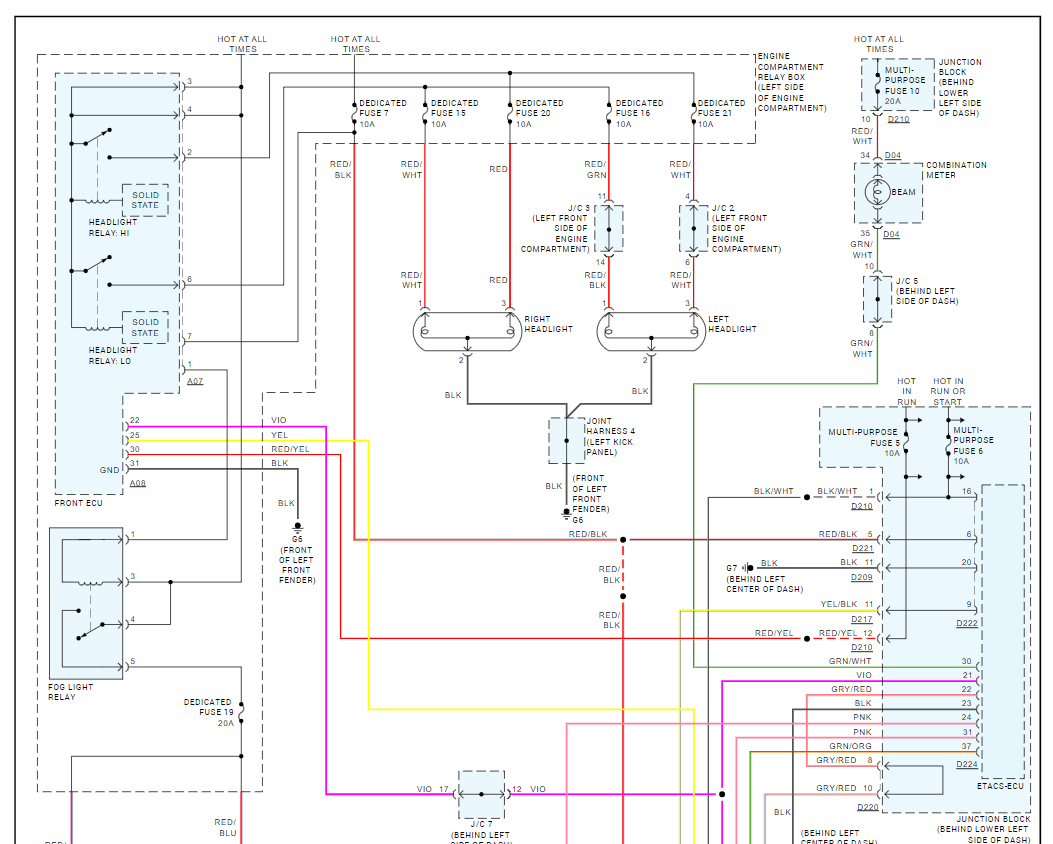1053x844 pixels.
Task: Click the Headlight Relay LO solid state box
Action: click(x=145, y=328)
